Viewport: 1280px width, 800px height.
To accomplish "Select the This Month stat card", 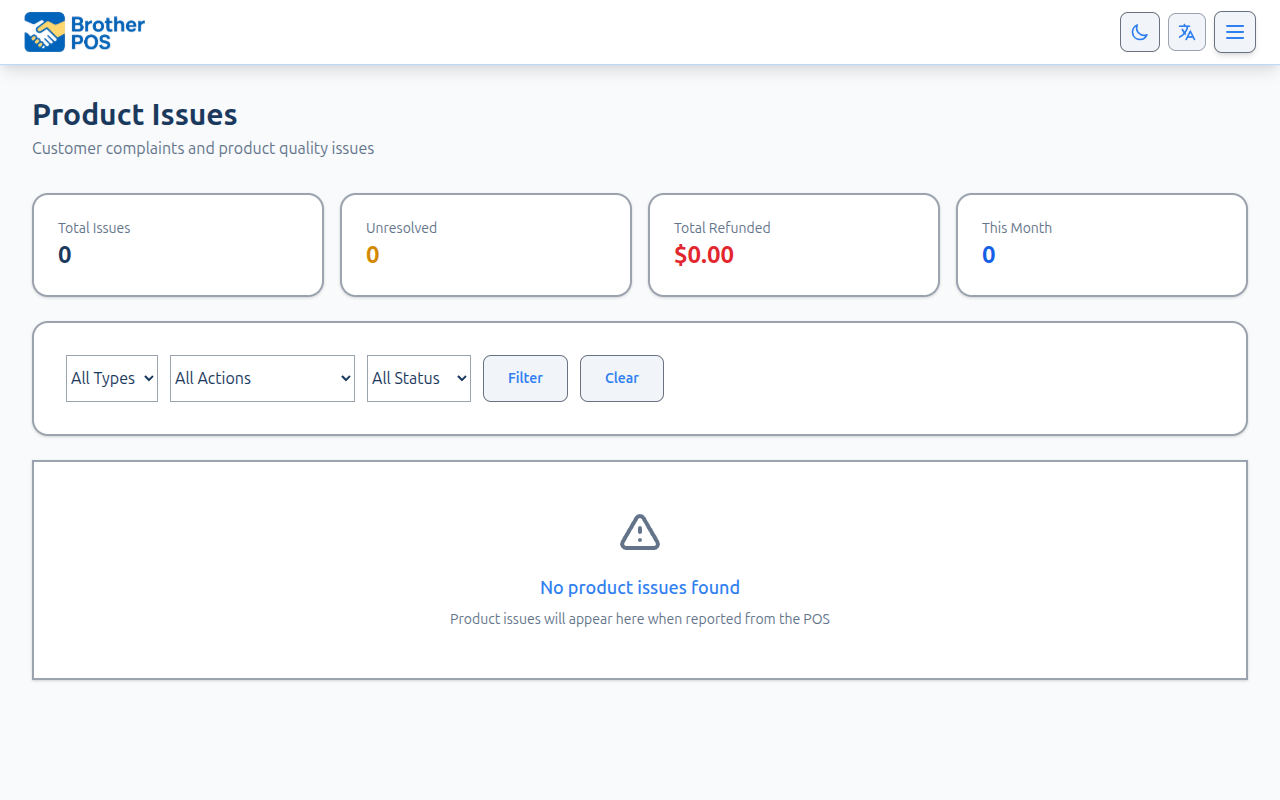I will point(1102,245).
